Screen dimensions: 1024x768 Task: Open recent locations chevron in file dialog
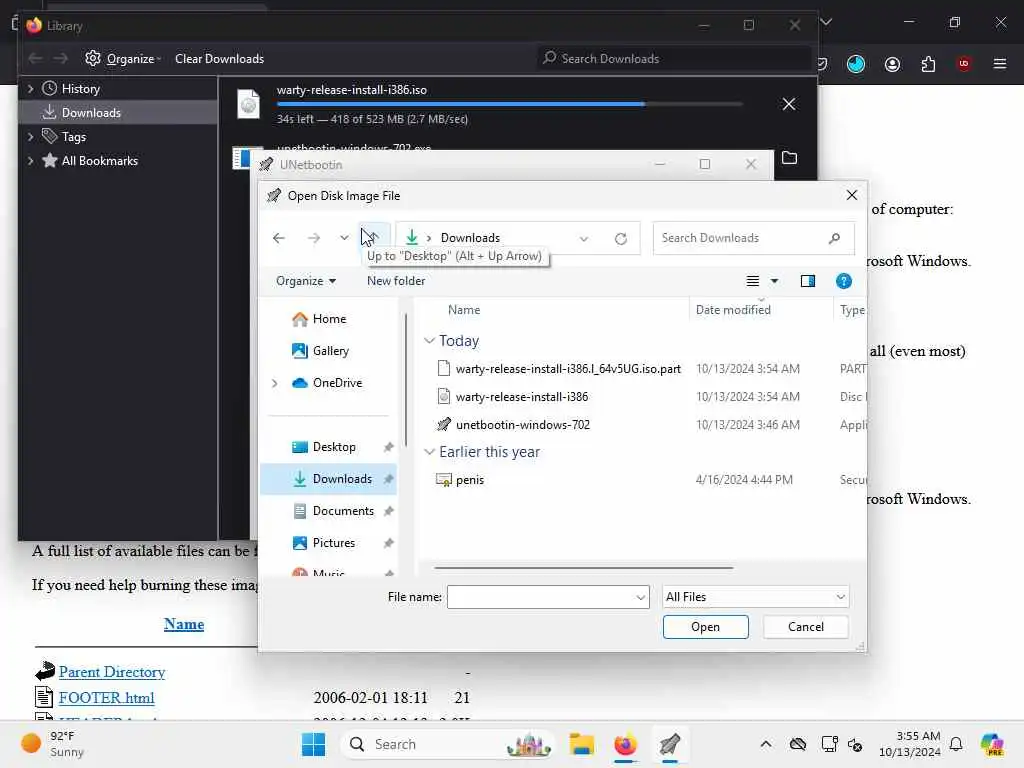coord(344,238)
